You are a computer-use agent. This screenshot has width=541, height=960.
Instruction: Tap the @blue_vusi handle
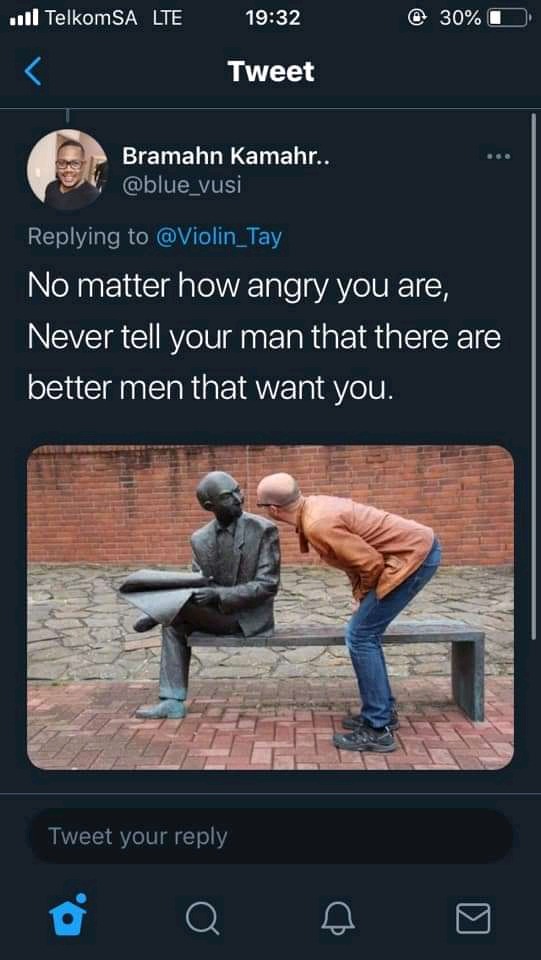click(x=182, y=185)
